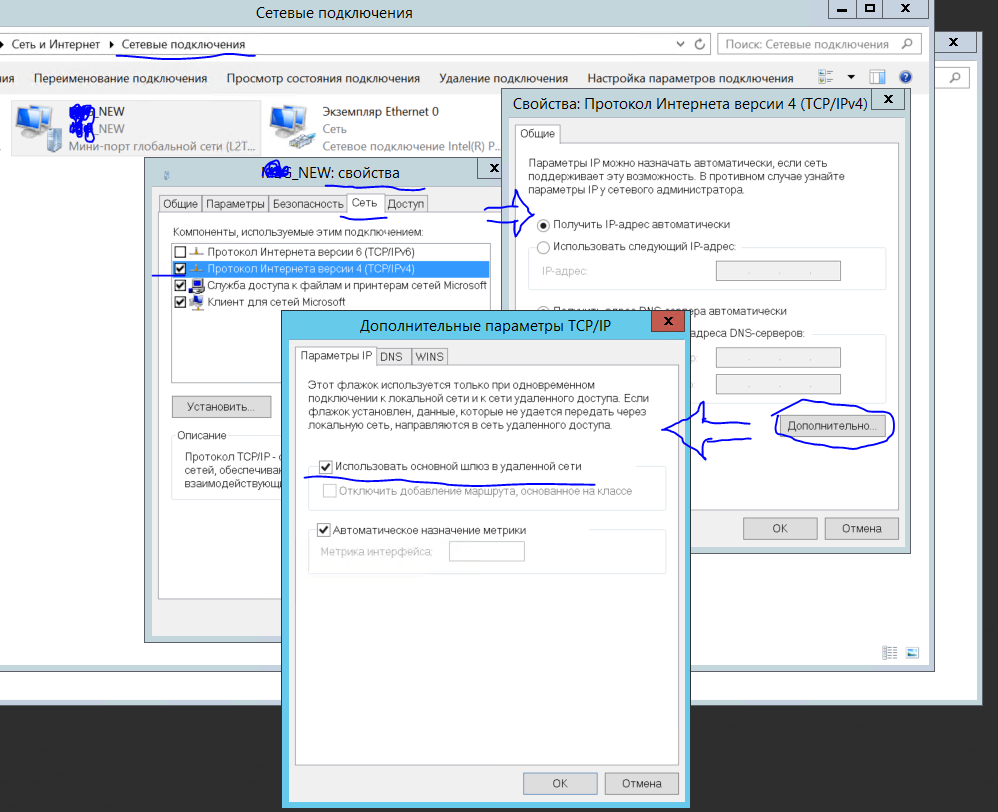Screen dimensions: 998x812
Task: Open the Безопасность tab
Action: (307, 204)
